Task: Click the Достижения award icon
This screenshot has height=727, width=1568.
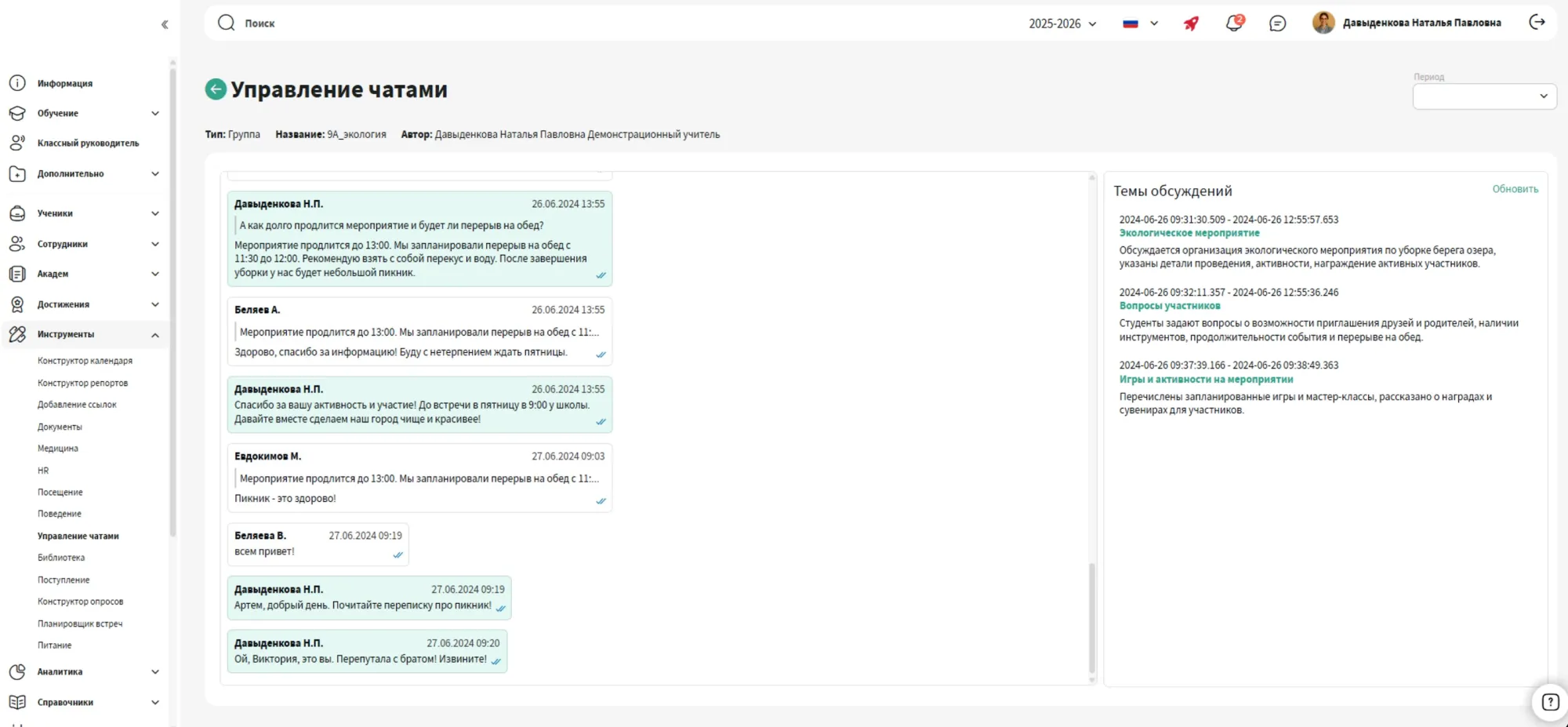Action: 17,304
